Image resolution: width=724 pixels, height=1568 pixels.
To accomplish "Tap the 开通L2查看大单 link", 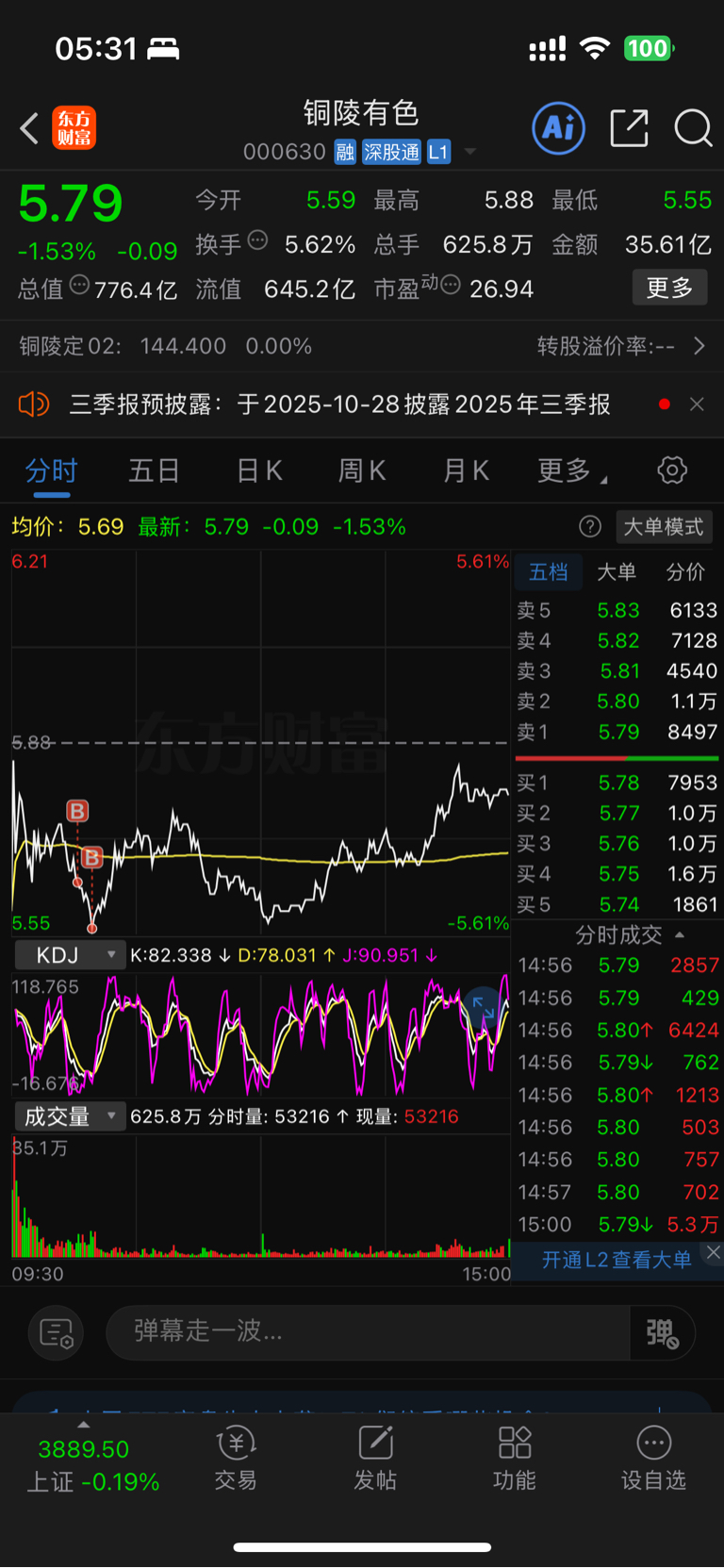I will click(x=617, y=1260).
